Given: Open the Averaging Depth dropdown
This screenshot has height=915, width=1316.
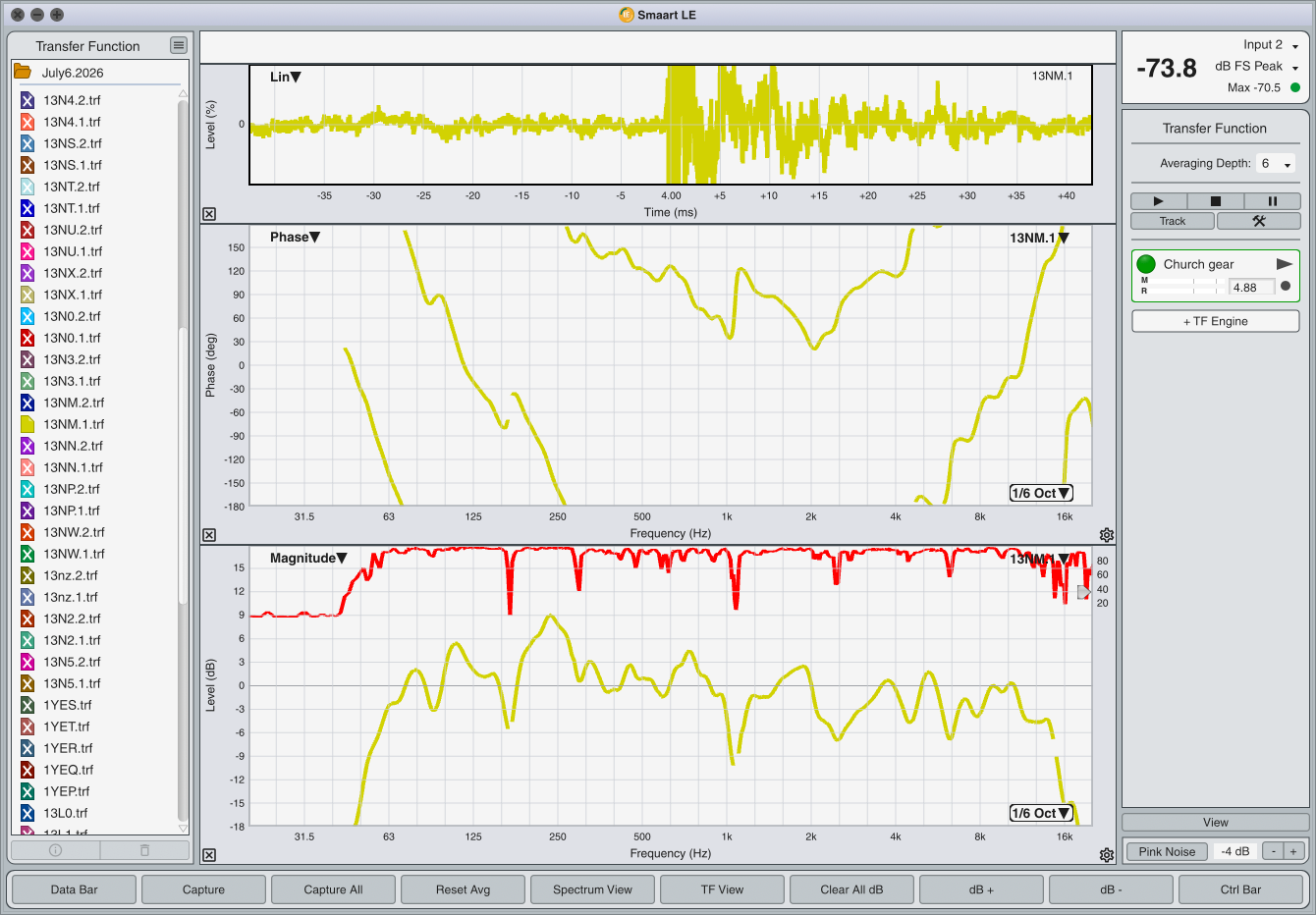Looking at the screenshot, I should point(1276,164).
